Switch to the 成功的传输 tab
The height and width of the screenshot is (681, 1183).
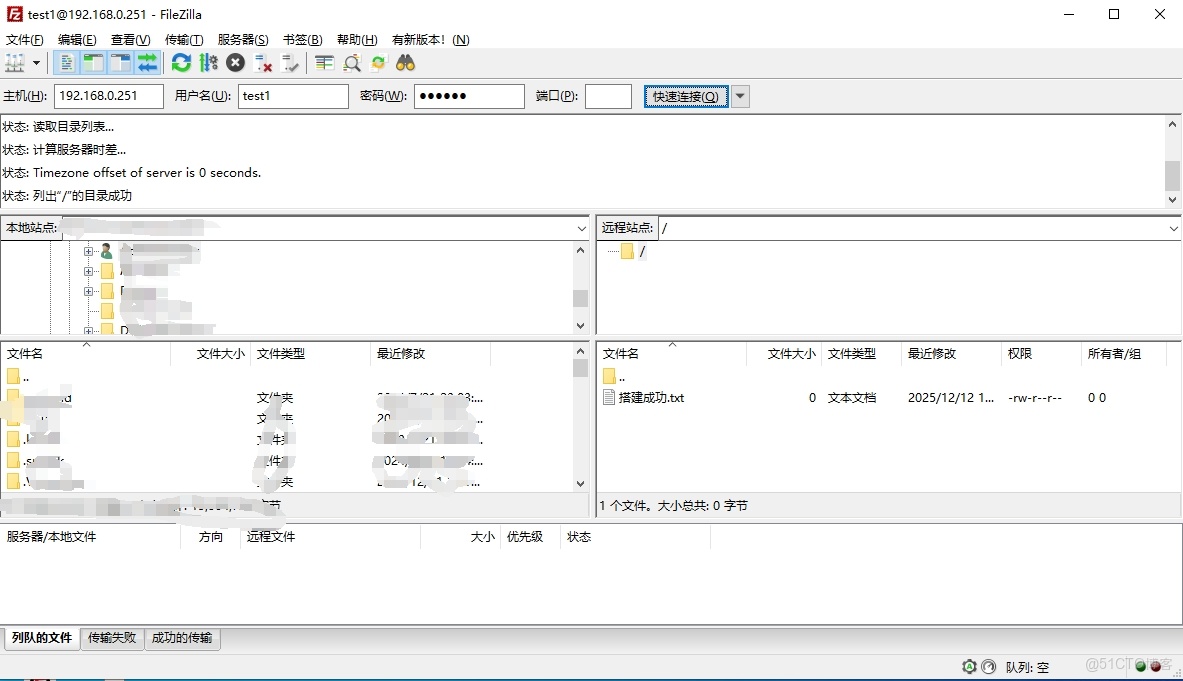182,637
